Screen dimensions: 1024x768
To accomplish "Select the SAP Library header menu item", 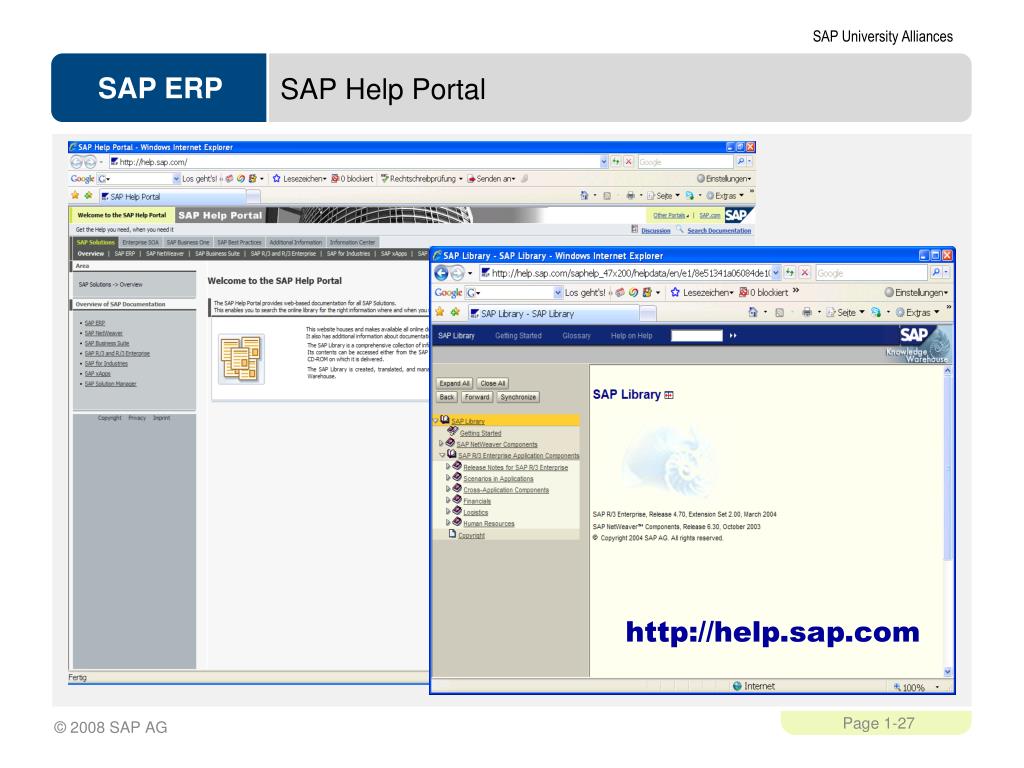I will tap(456, 336).
